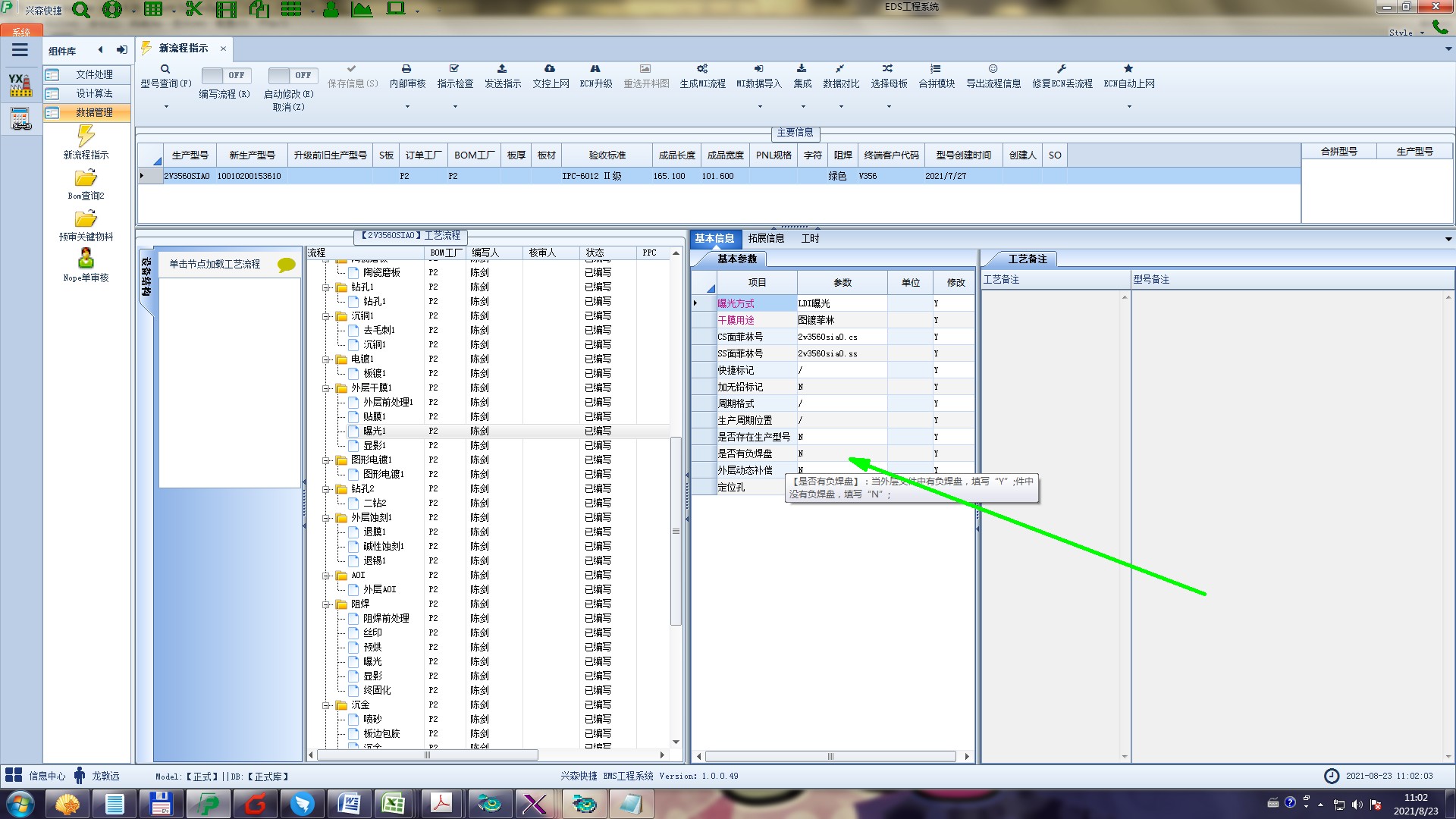Select 数据管理 in left panel
The height and width of the screenshot is (819, 1456).
pos(94,112)
